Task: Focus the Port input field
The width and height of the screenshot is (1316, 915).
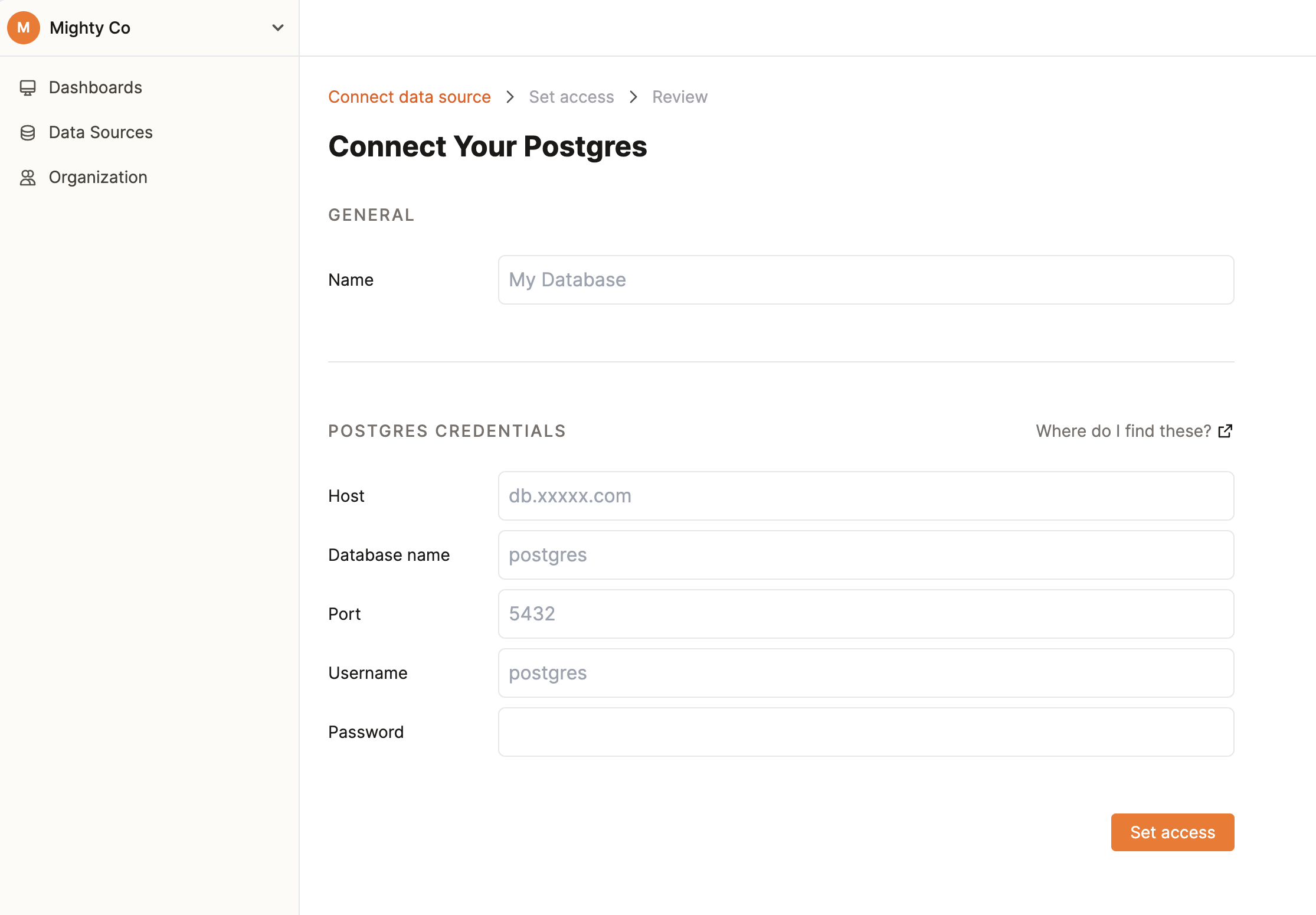Action: (x=866, y=614)
